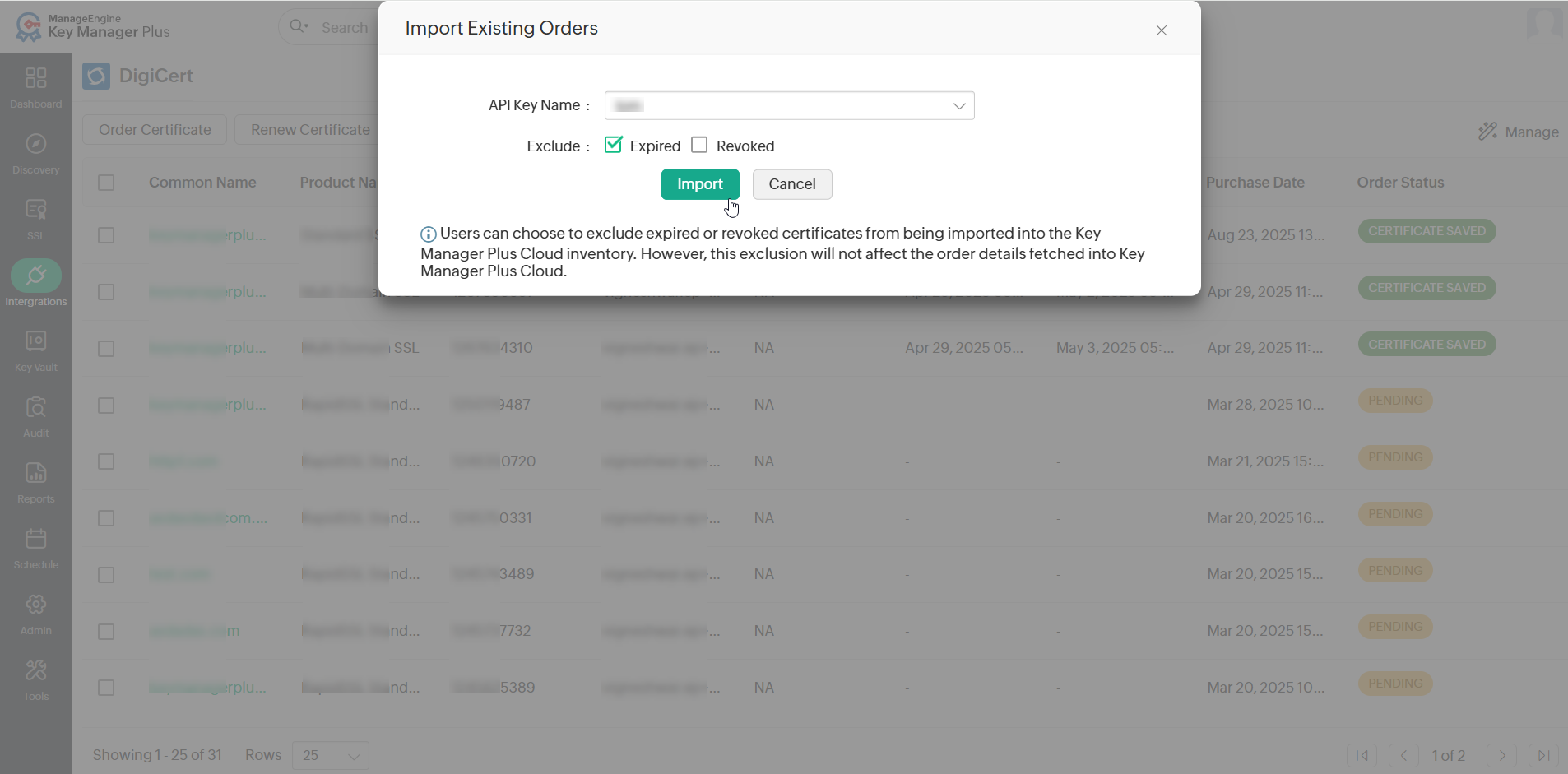Open the Audit icon in sidebar
This screenshot has width=1568, height=774.
[x=36, y=407]
